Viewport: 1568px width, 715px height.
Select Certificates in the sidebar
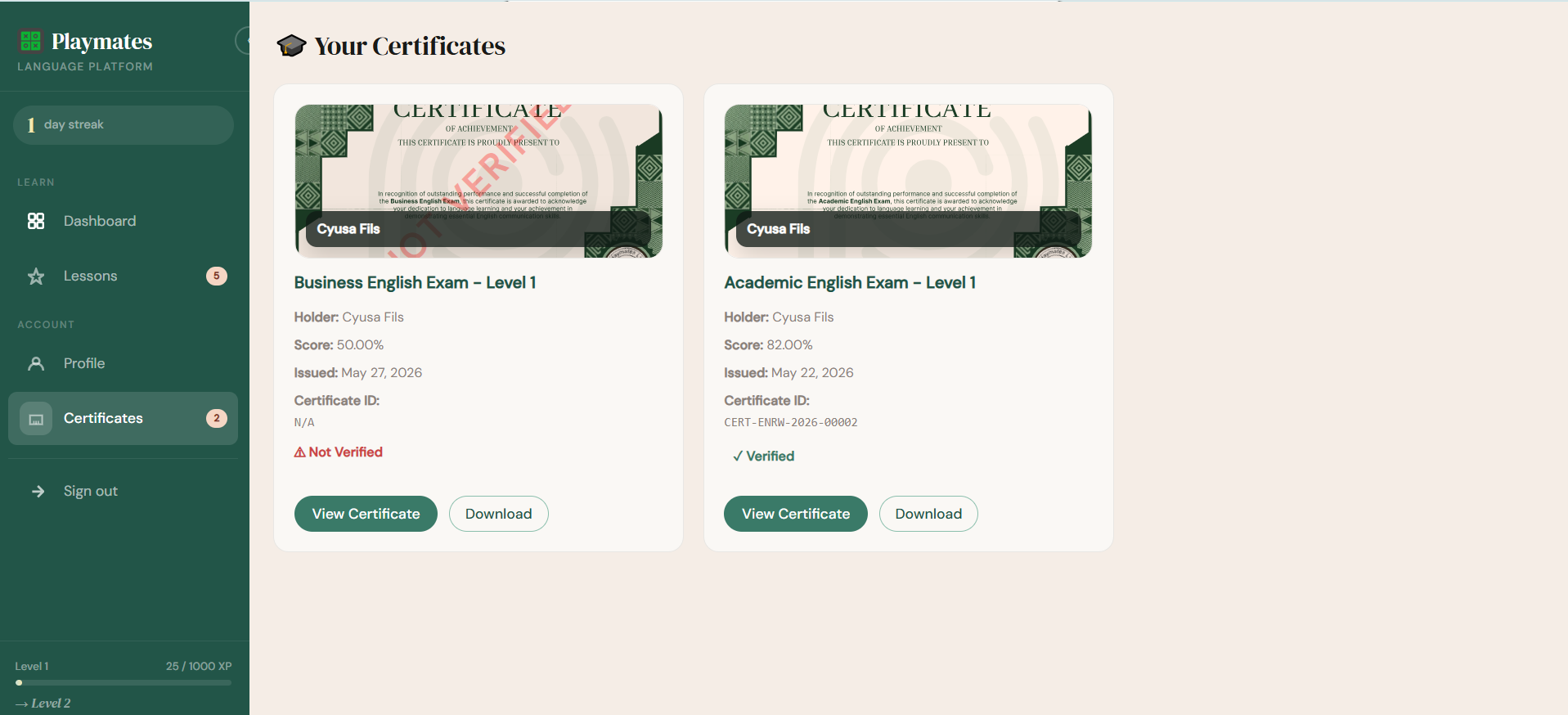(123, 418)
